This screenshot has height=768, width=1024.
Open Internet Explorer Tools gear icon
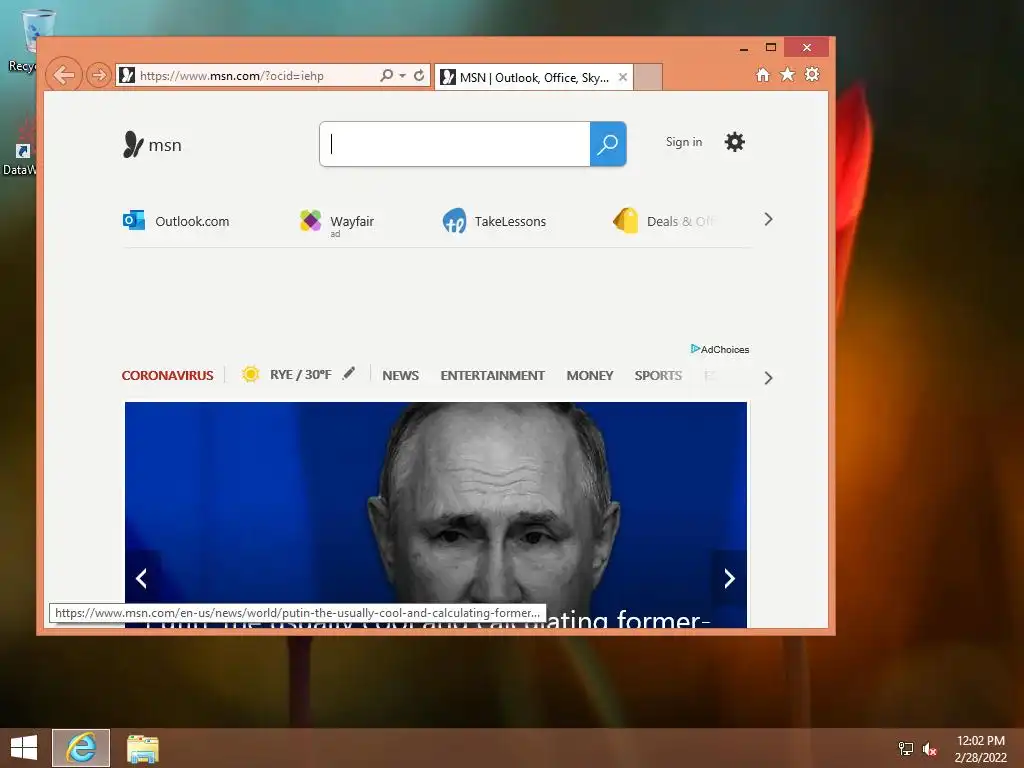pos(812,74)
